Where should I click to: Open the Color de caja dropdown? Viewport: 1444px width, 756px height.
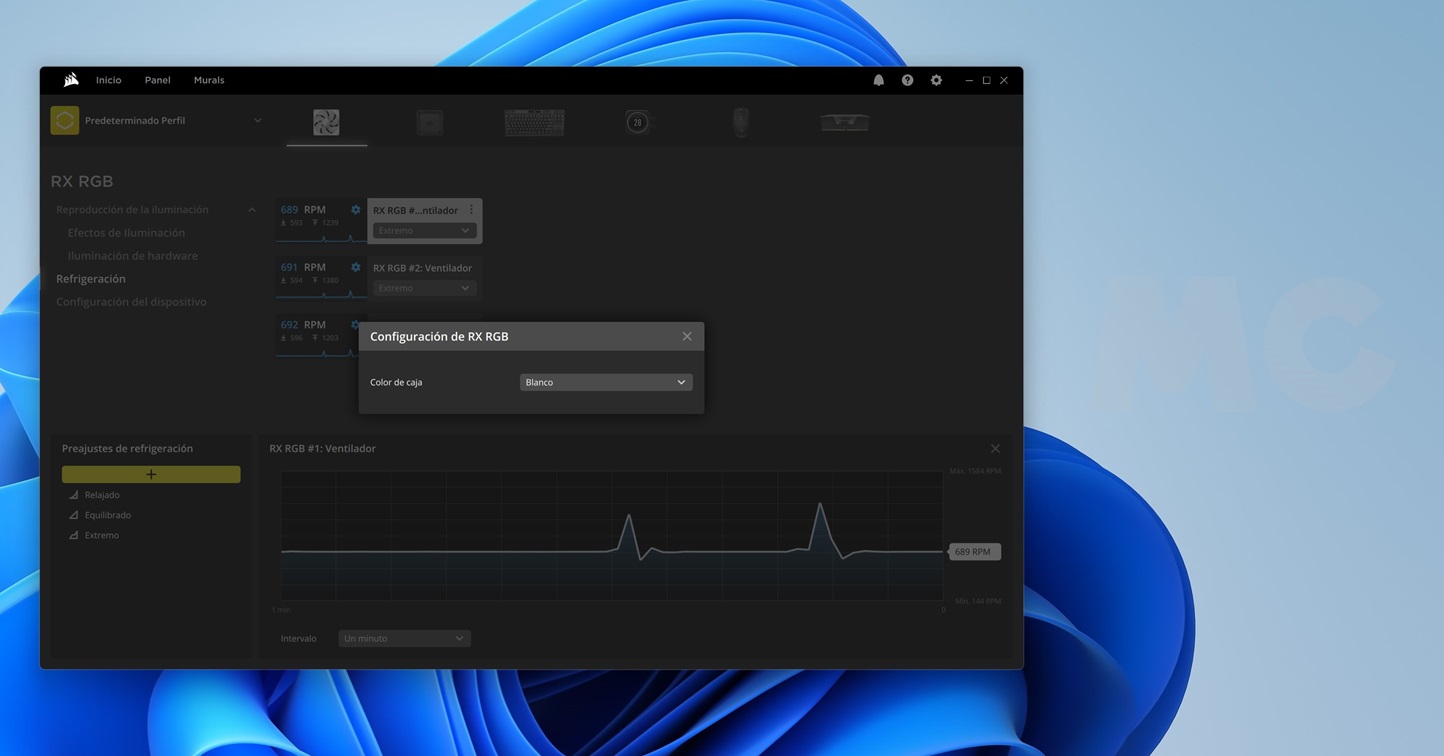click(605, 382)
